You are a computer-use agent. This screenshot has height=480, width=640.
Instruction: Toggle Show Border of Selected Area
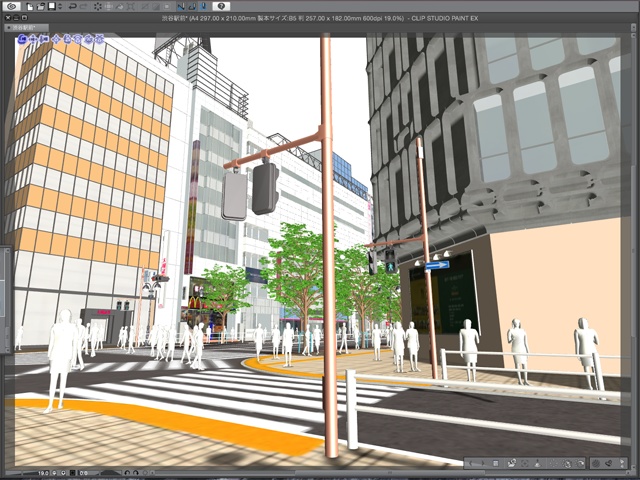167,7
